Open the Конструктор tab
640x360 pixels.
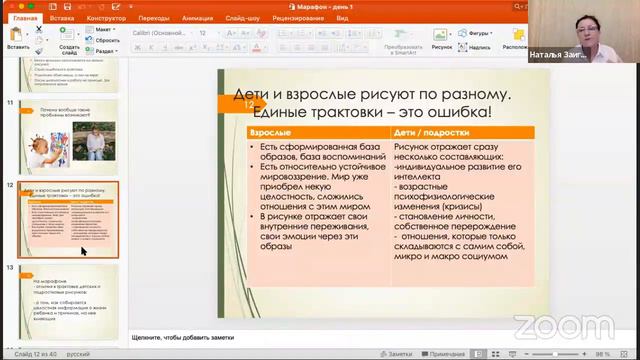[x=106, y=18]
